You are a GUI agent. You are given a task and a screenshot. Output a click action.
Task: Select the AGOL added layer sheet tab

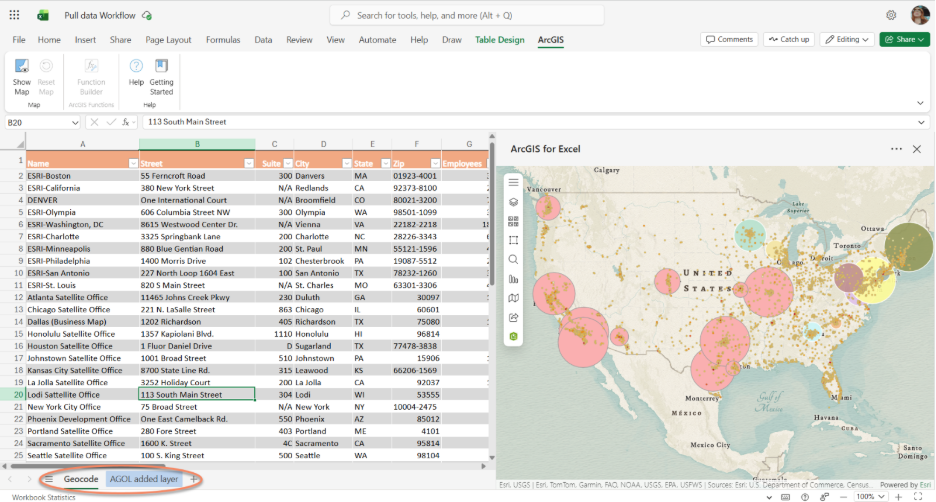tap(144, 479)
